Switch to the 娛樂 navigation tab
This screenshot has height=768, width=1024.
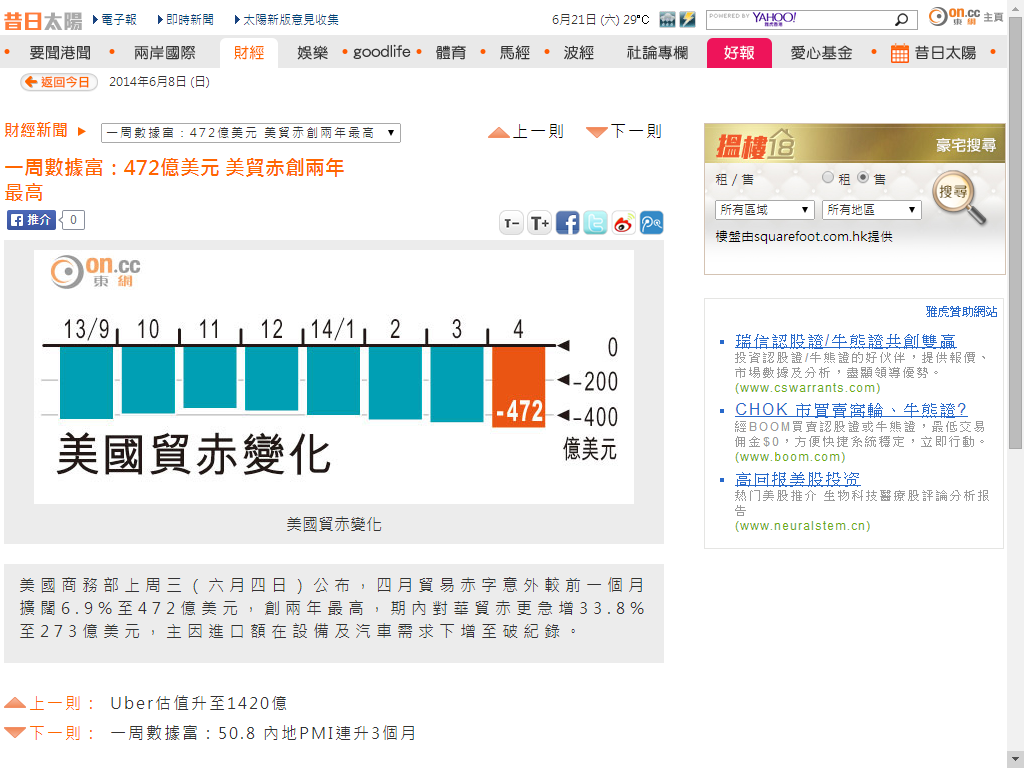point(312,53)
